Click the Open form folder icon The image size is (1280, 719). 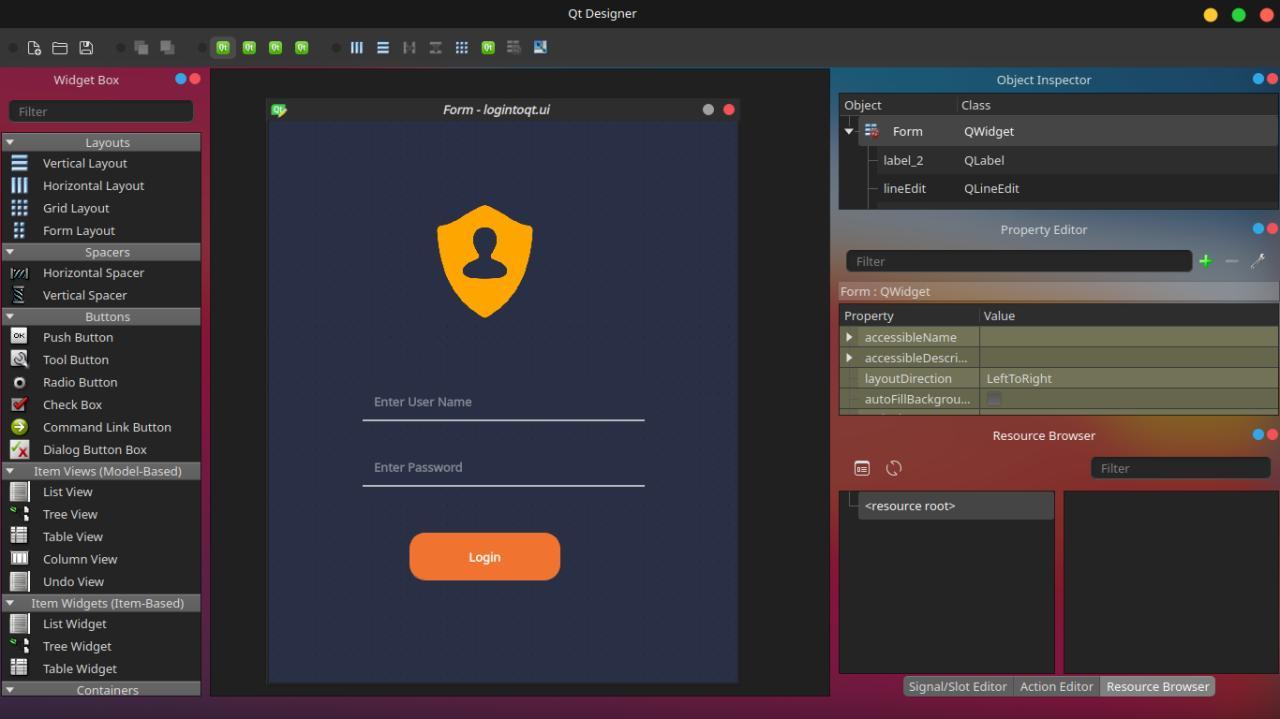[60, 47]
